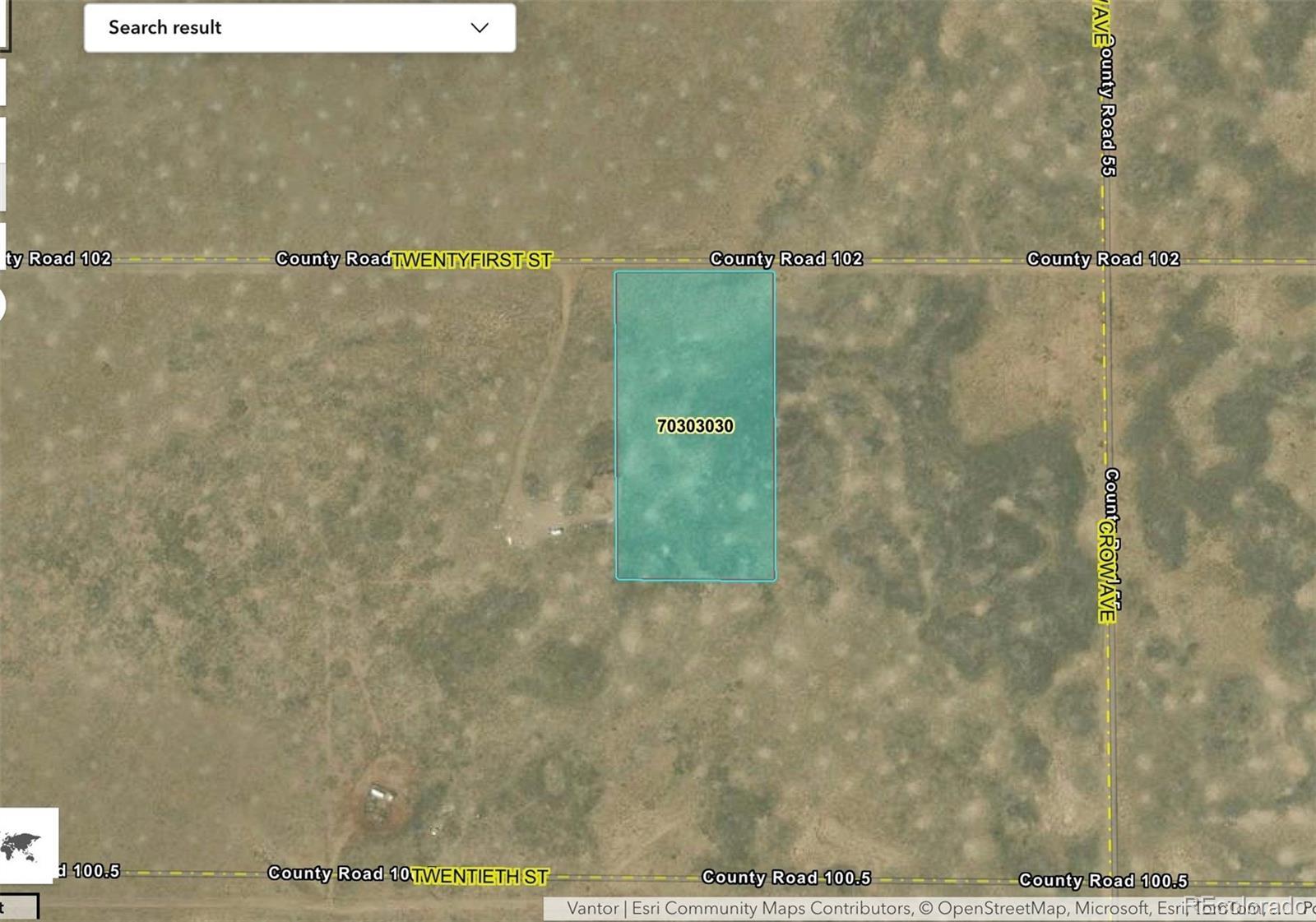Click rightmost County Road 100.5 label
The width and height of the screenshot is (1316, 922).
click(x=1102, y=881)
